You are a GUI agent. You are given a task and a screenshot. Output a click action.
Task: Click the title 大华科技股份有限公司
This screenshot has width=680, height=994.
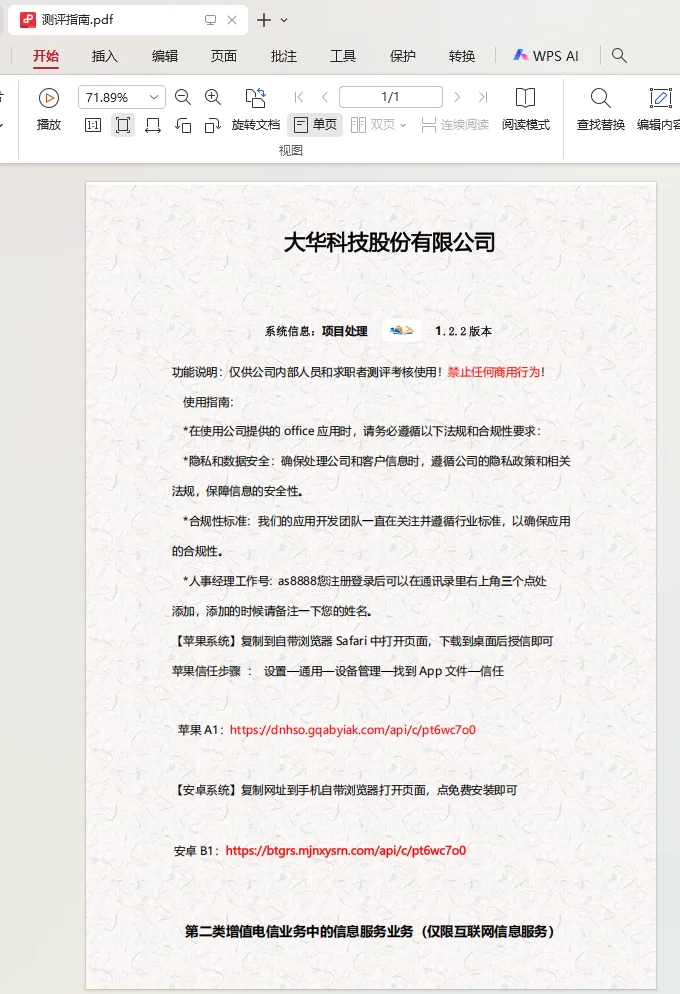pos(389,242)
